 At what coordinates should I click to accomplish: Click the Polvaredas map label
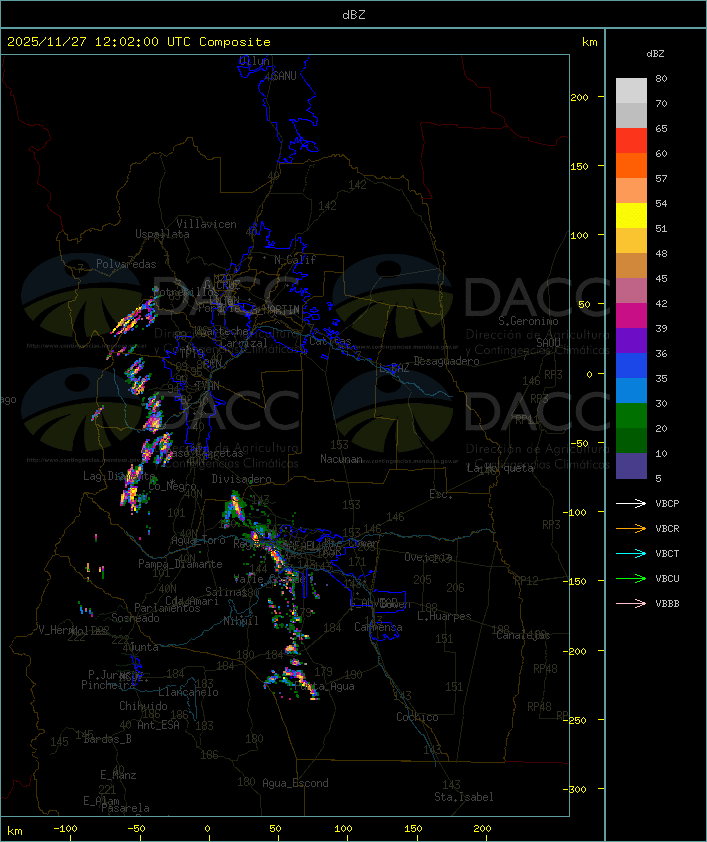[126, 264]
